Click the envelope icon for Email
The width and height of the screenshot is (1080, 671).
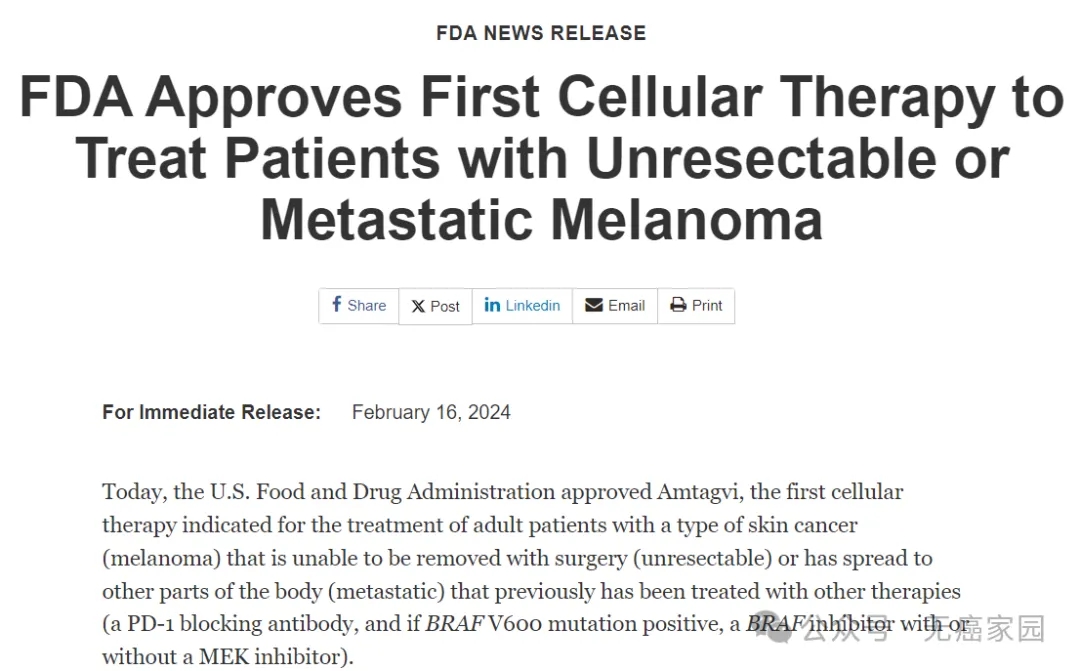594,305
